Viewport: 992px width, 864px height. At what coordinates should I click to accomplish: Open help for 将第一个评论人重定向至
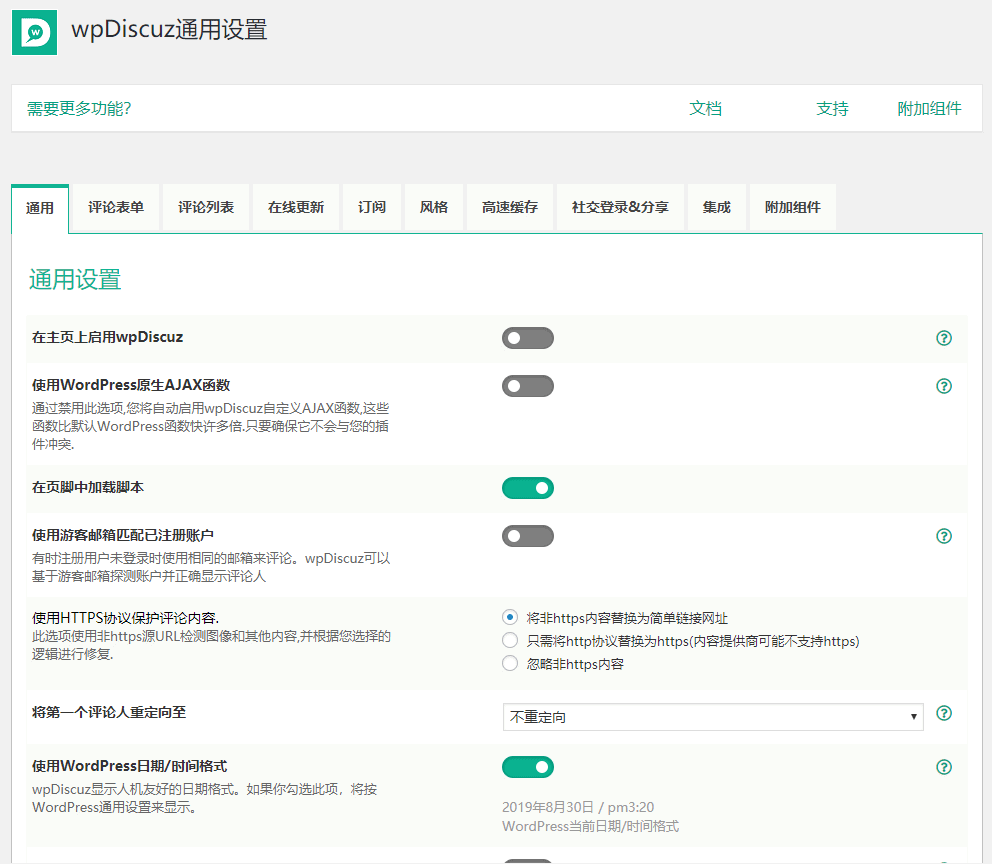point(943,713)
